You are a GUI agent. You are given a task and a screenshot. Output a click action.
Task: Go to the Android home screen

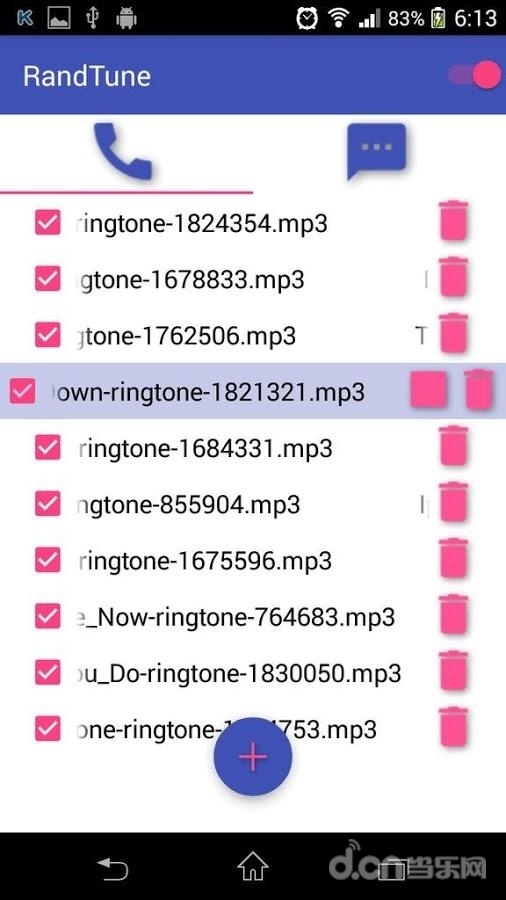[x=253, y=866]
